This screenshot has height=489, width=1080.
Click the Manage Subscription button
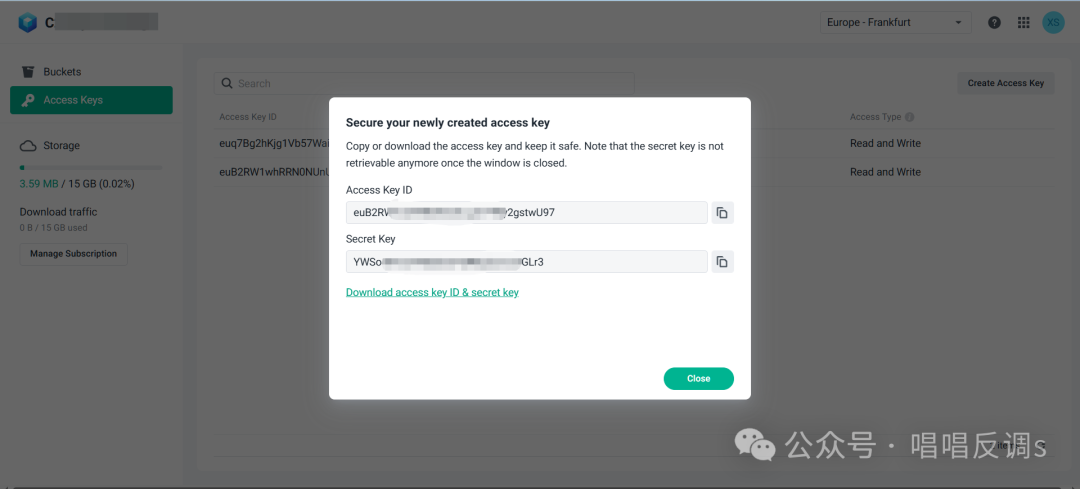click(x=73, y=254)
